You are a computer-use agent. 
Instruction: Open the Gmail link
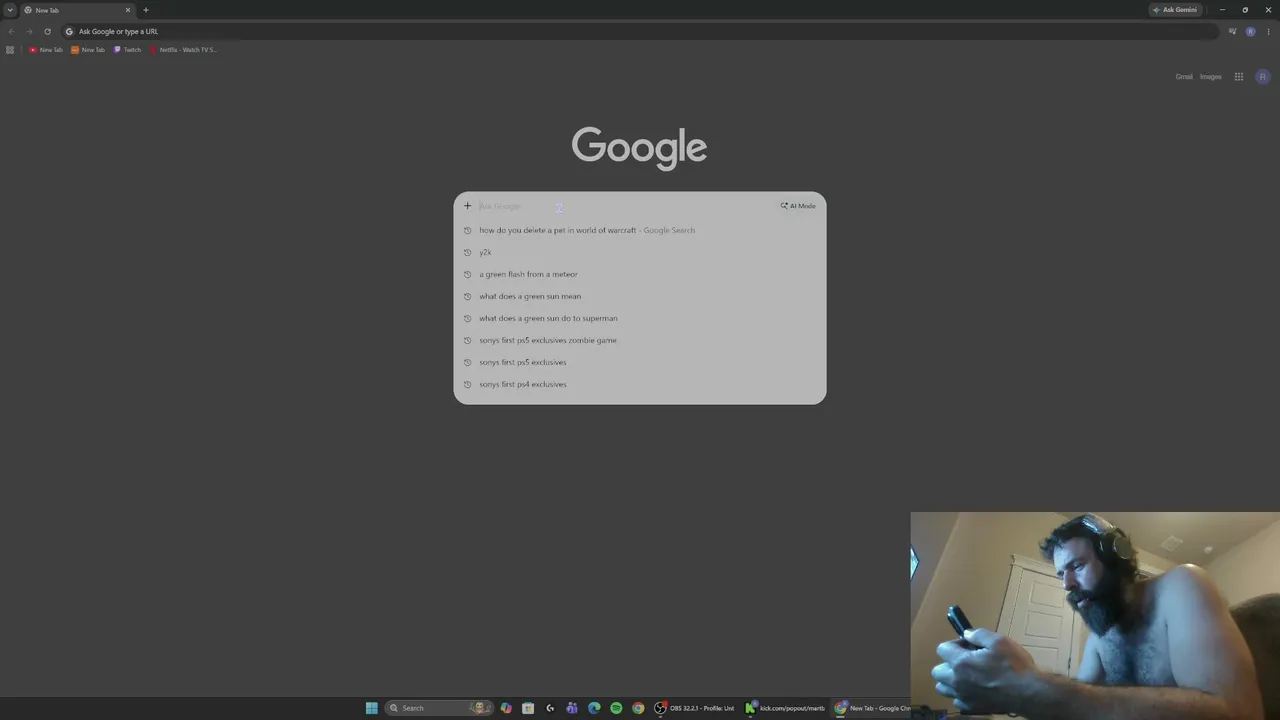1184,77
